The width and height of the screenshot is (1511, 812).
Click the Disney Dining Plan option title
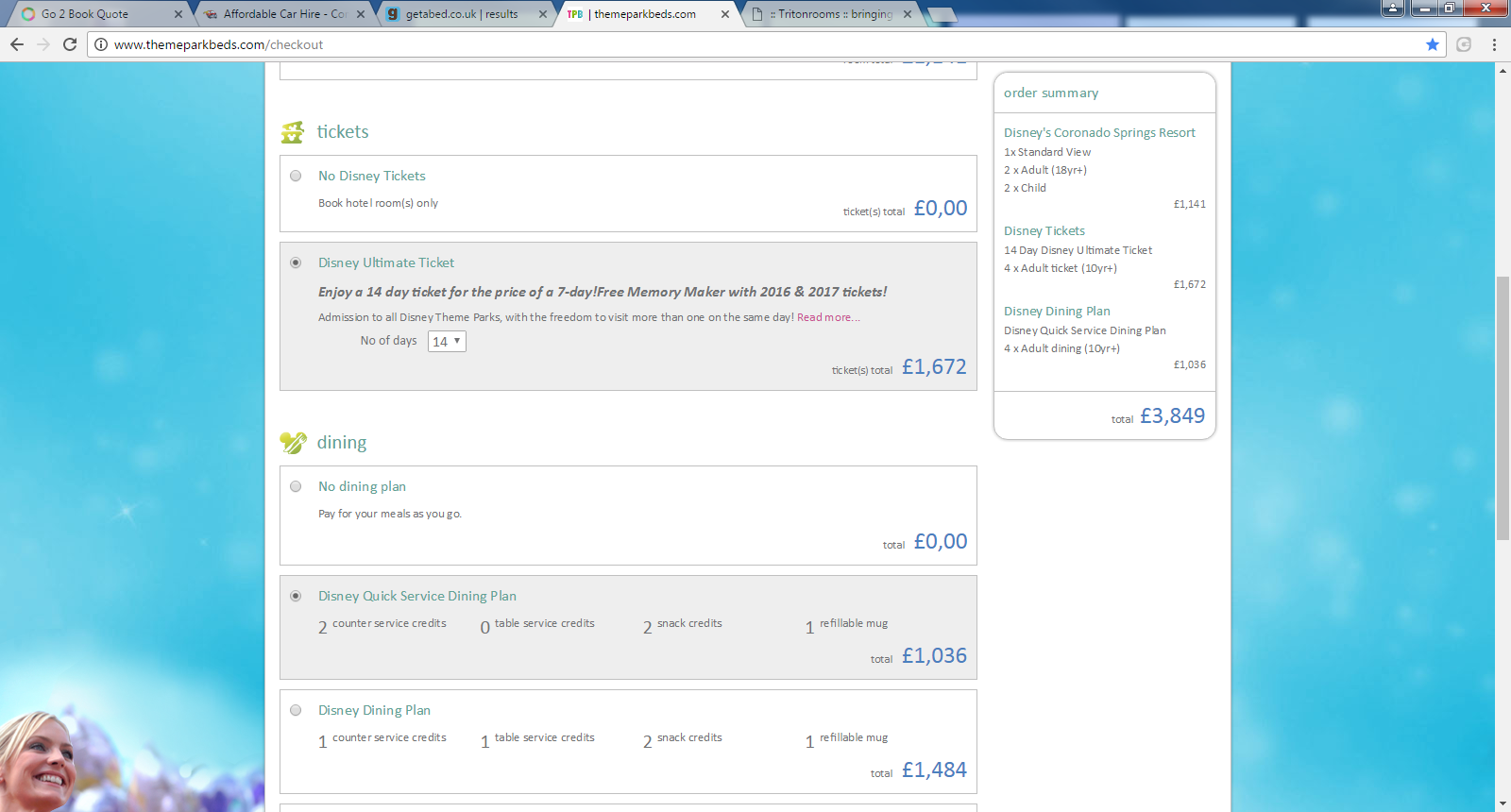click(x=374, y=710)
